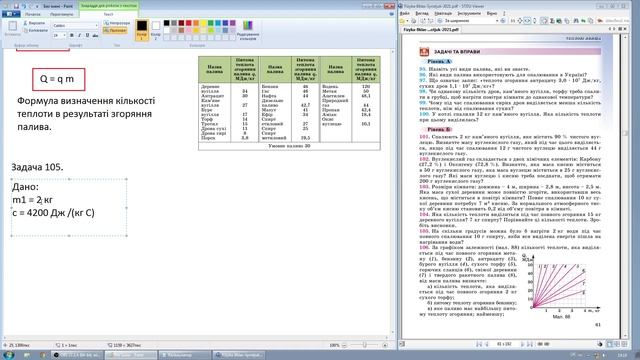Open the ? help menu in STDU Viewer

point(504,14)
